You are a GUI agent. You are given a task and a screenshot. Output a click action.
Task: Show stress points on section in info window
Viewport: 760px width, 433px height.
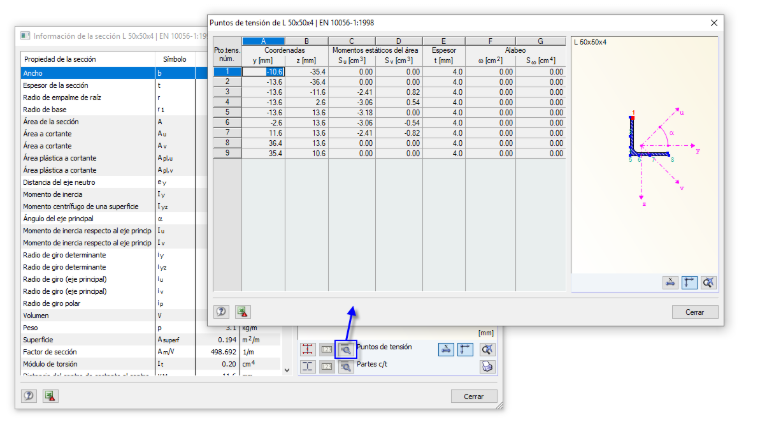coord(307,349)
